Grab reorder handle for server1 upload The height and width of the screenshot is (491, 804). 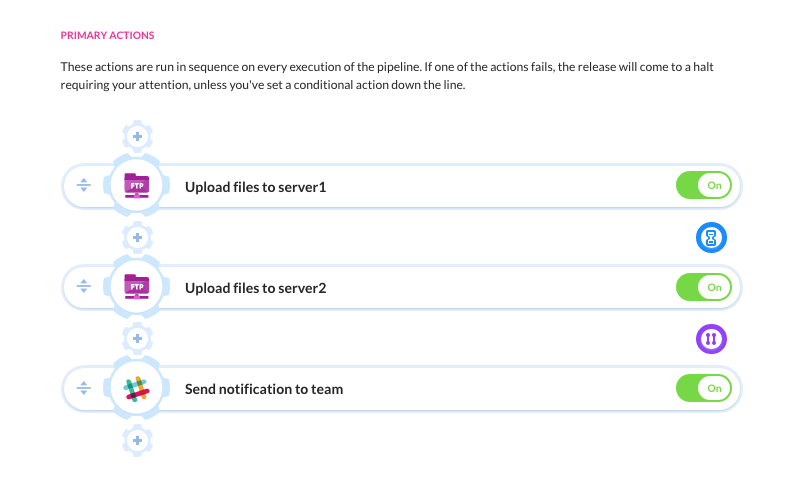tap(84, 185)
